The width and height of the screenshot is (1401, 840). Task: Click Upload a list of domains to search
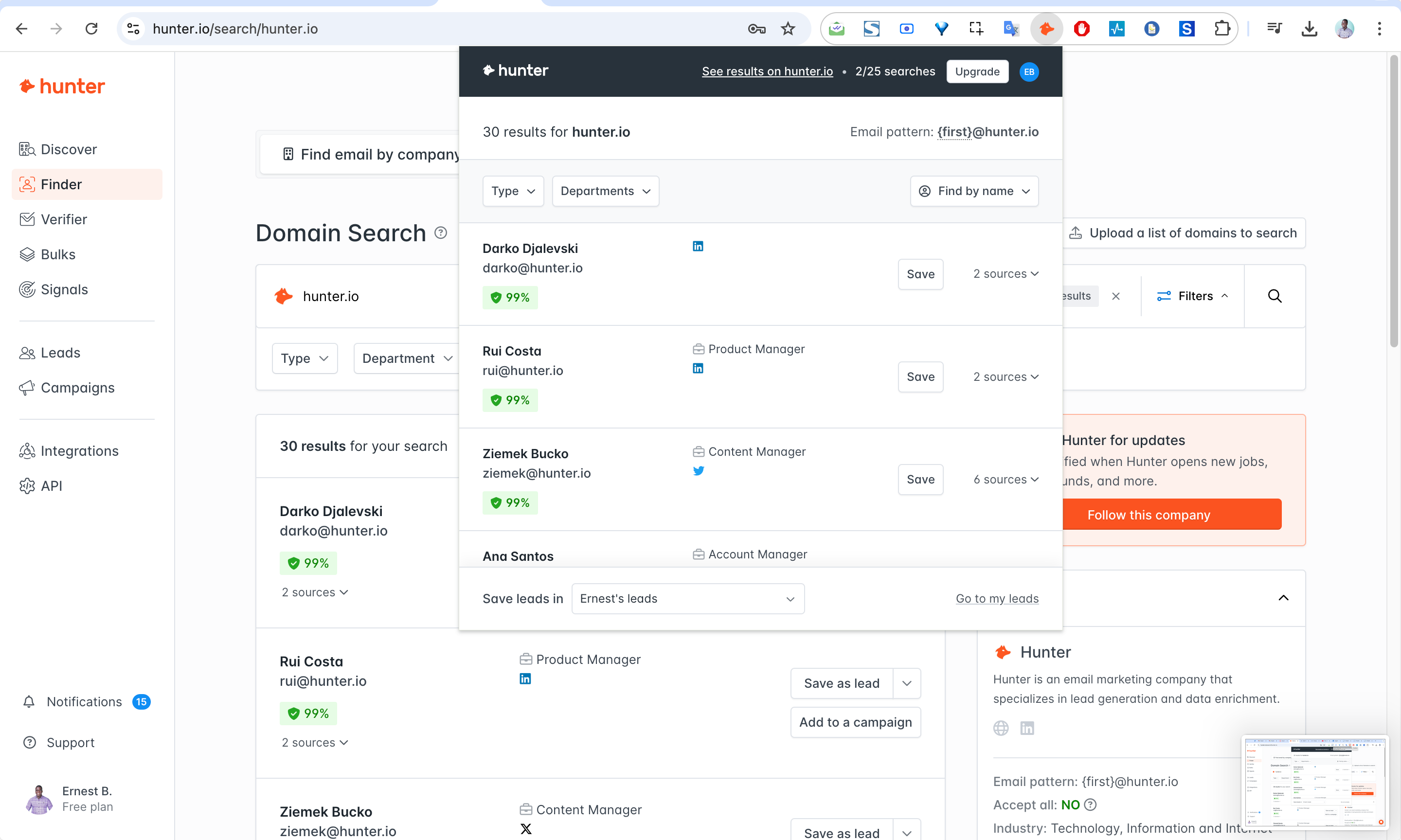1184,233
